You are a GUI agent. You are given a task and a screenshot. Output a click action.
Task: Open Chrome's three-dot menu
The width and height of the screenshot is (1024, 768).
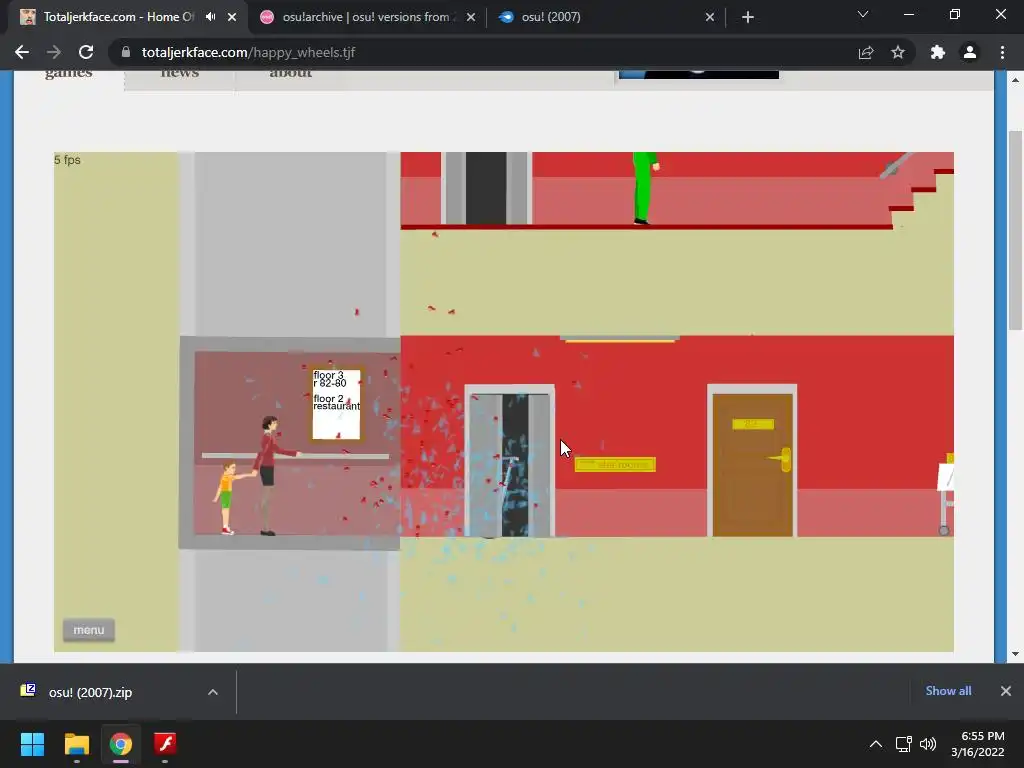pyautogui.click(x=1002, y=52)
